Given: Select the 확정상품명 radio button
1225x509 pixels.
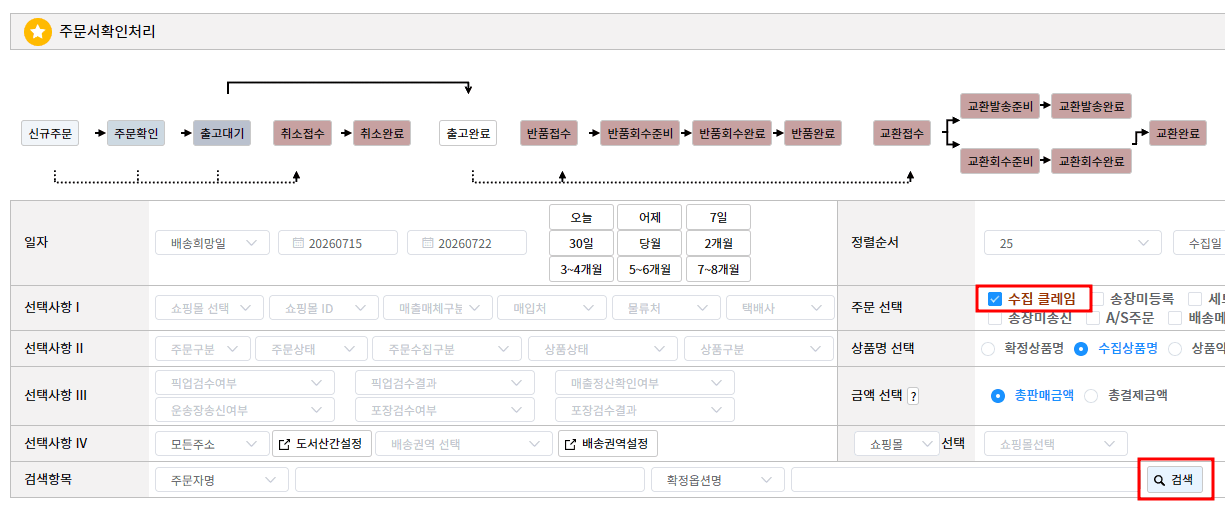Looking at the screenshot, I should coord(988,349).
